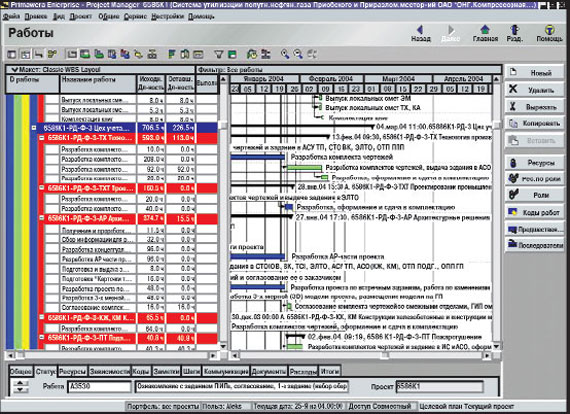Open the Настройки menu

point(168,17)
